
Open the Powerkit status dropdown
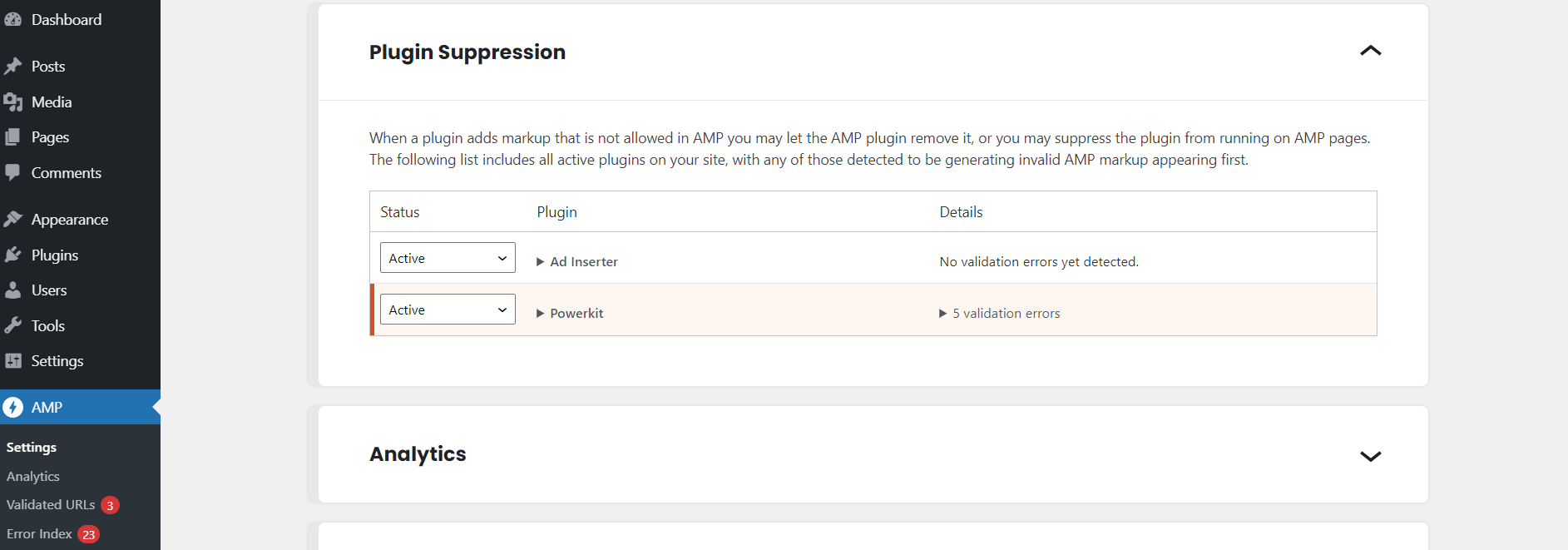448,310
